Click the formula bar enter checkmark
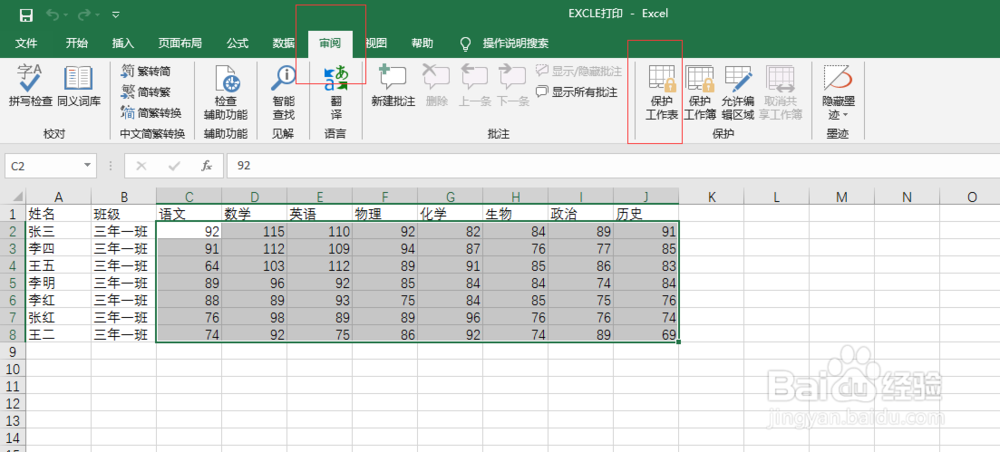The width and height of the screenshot is (1000, 452). [x=174, y=166]
